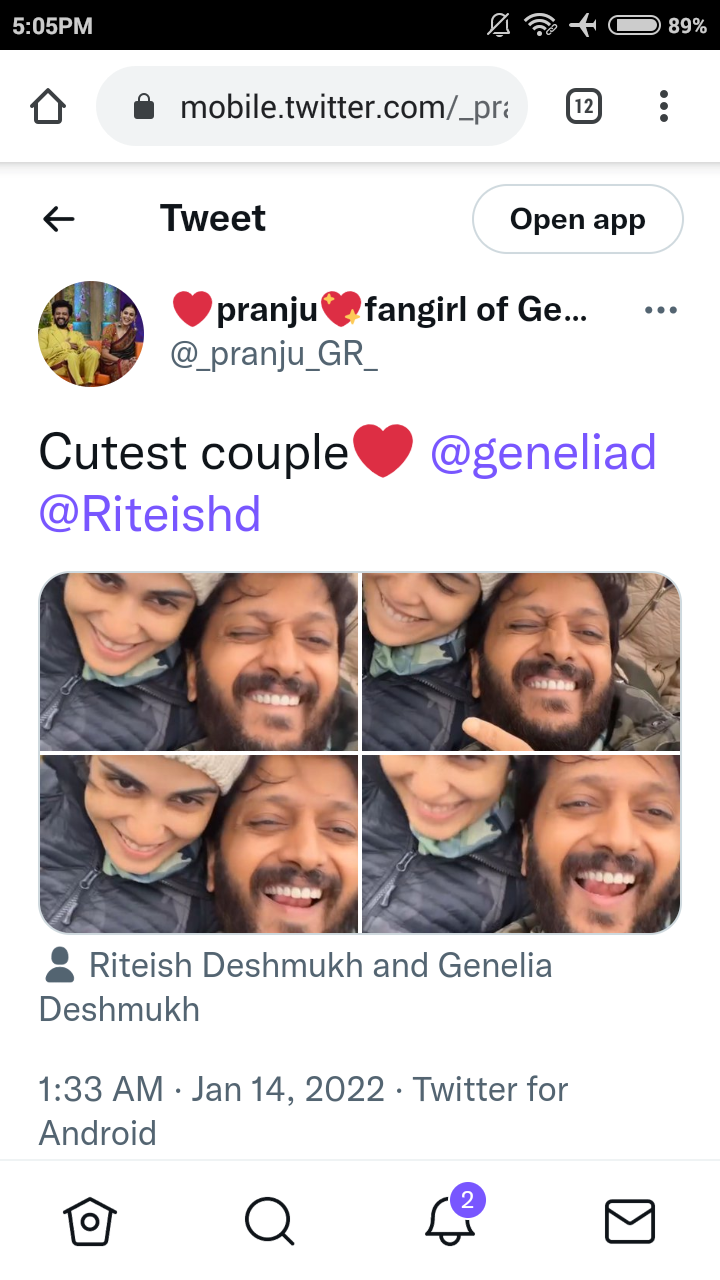Open the @geneliad mention link
720x1280 pixels.
543,452
